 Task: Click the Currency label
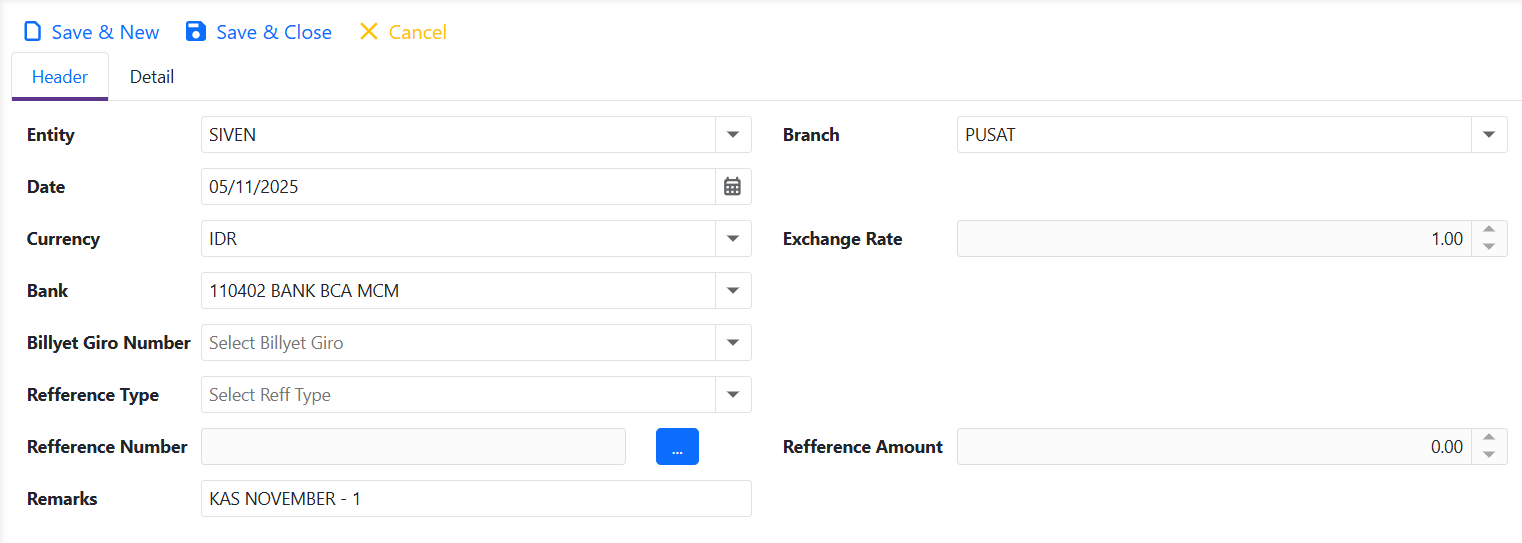tap(63, 239)
